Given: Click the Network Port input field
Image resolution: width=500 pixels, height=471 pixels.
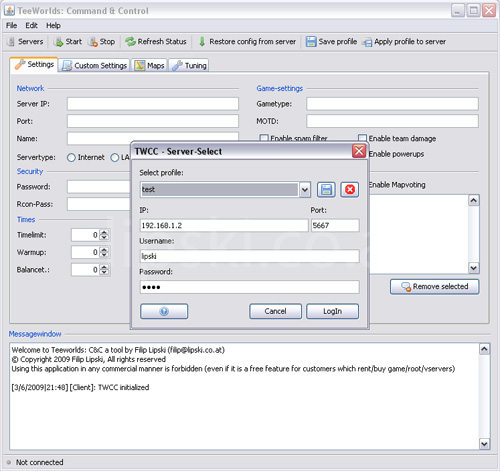Looking at the screenshot, I should pos(153,121).
